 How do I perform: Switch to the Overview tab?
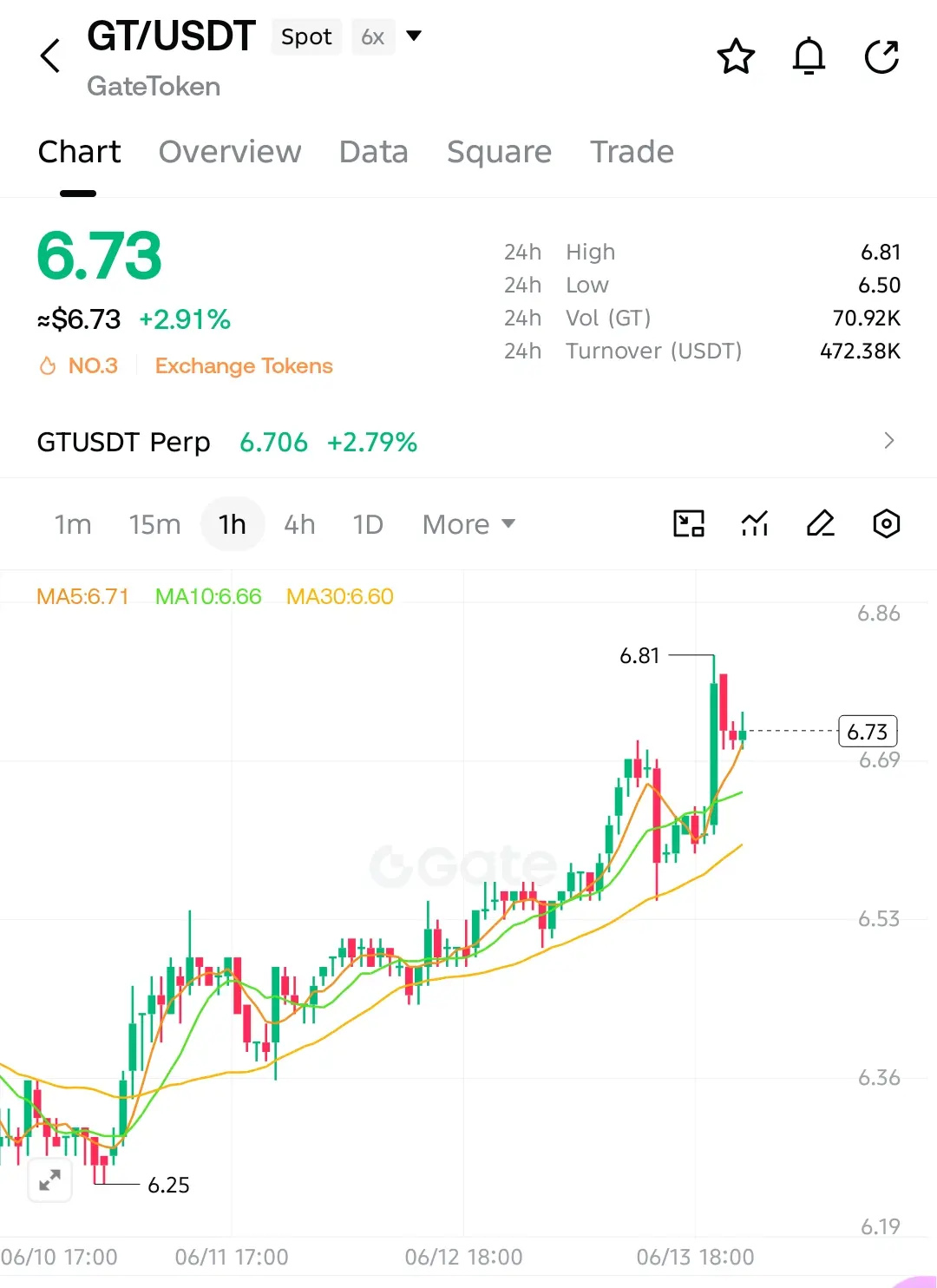click(230, 152)
